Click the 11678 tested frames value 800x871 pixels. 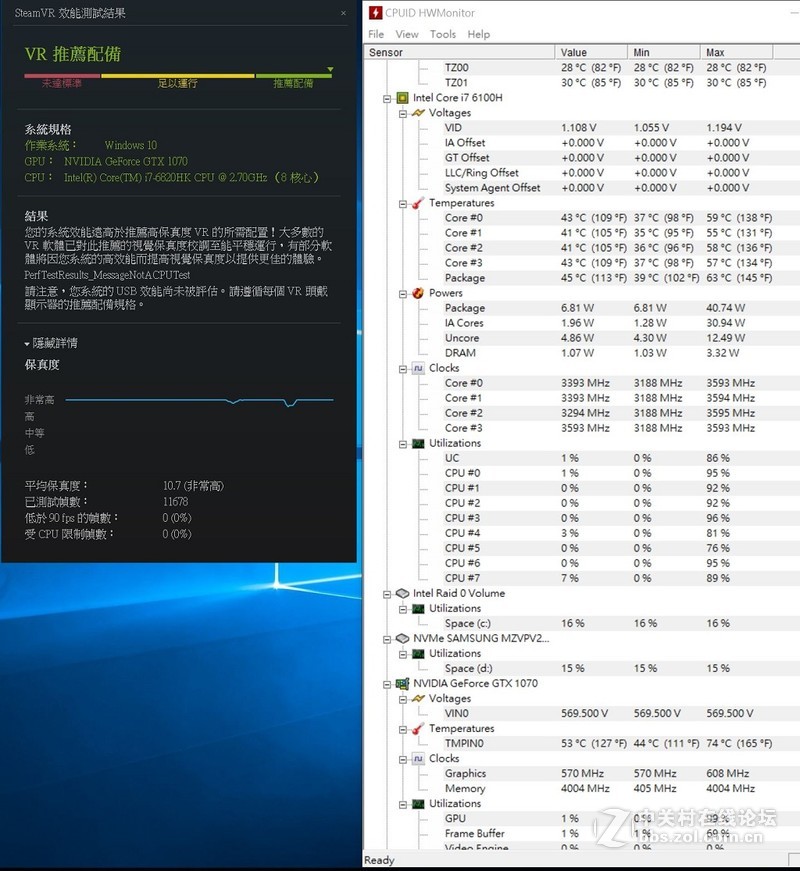point(176,502)
